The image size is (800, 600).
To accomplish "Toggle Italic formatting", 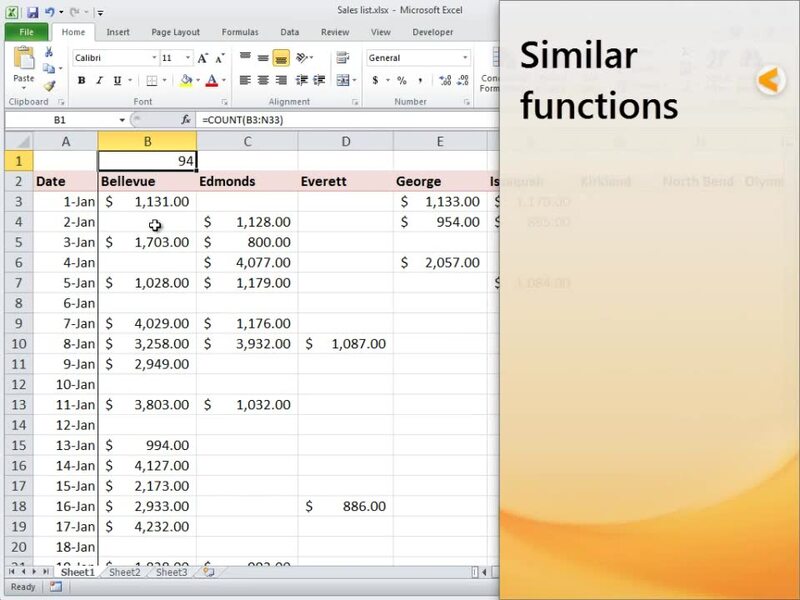I will click(99, 81).
